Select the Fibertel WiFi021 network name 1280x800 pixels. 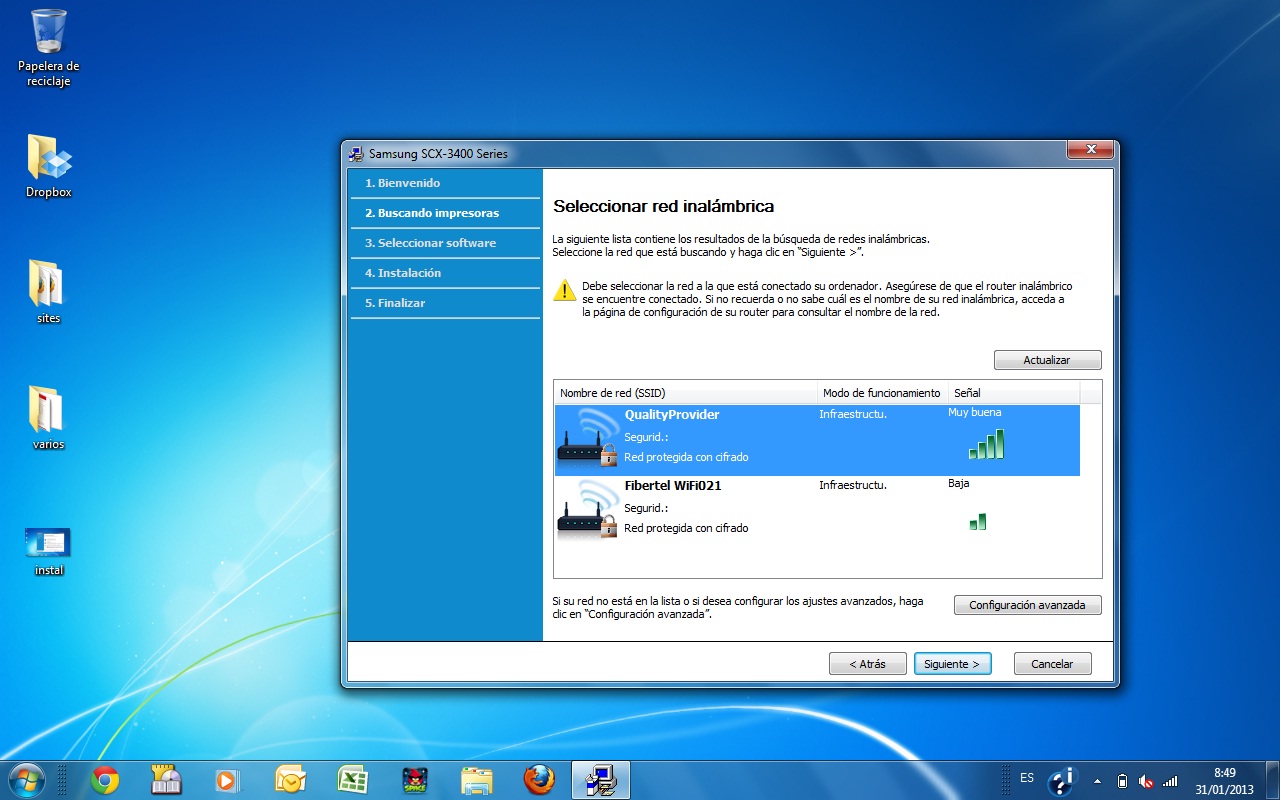point(673,485)
